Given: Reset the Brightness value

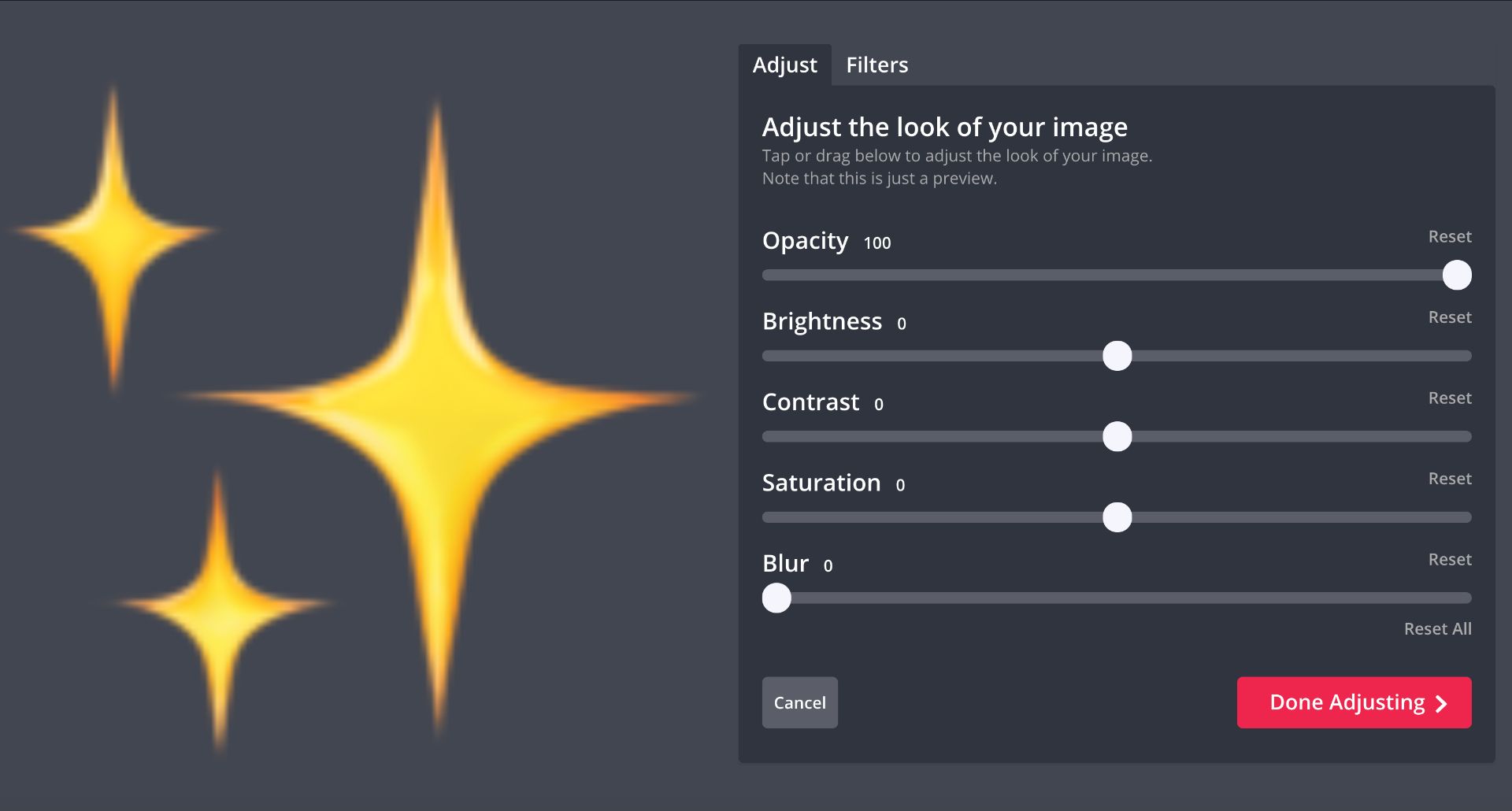Looking at the screenshot, I should [1449, 317].
